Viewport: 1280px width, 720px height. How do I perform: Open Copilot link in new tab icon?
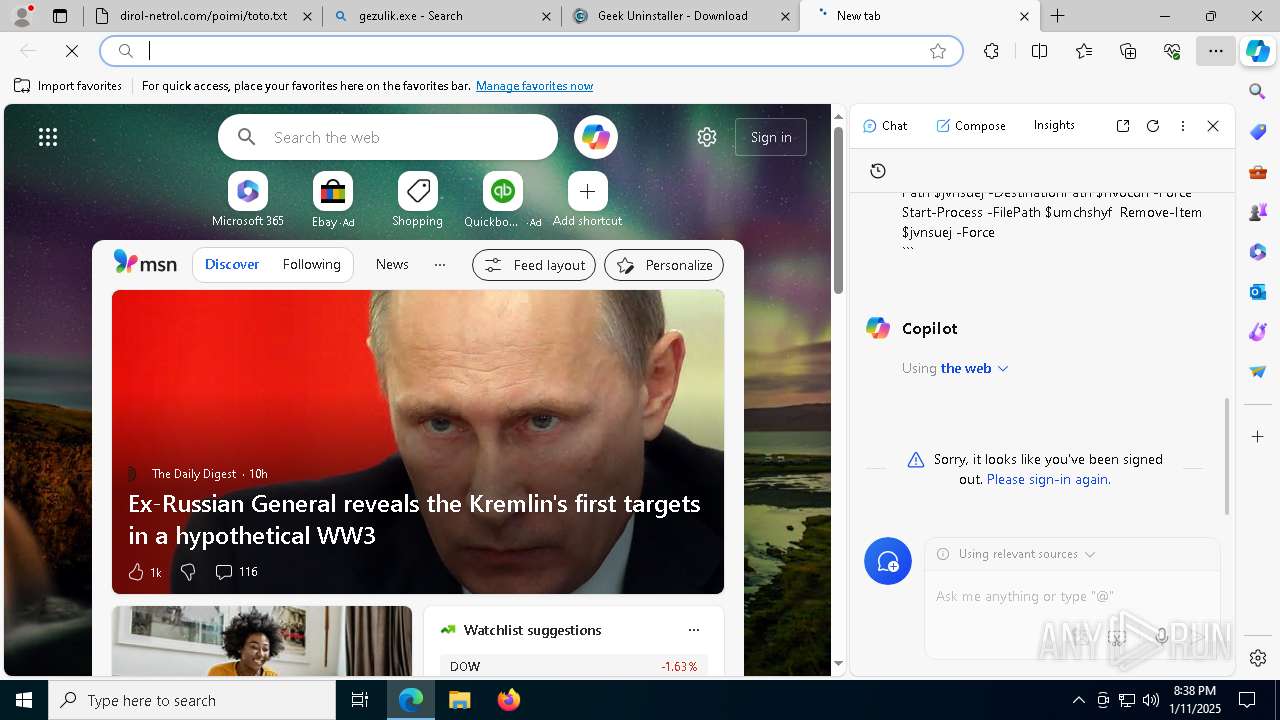coord(1123,126)
